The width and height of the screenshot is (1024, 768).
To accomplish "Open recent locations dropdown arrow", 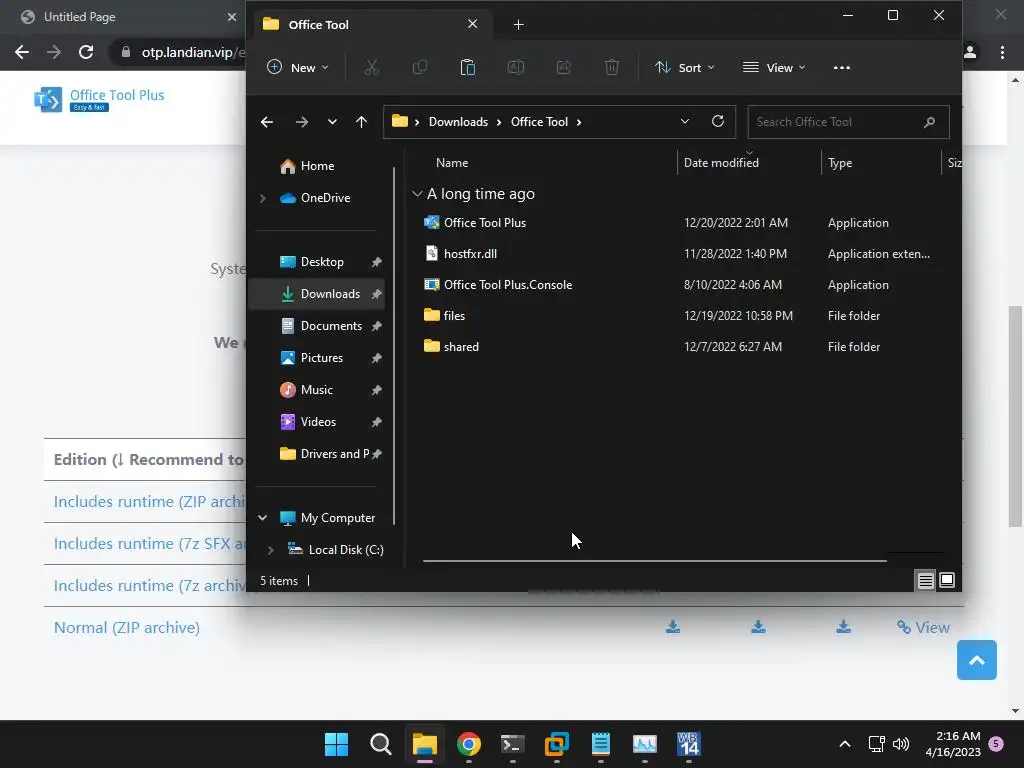I will 332,122.
